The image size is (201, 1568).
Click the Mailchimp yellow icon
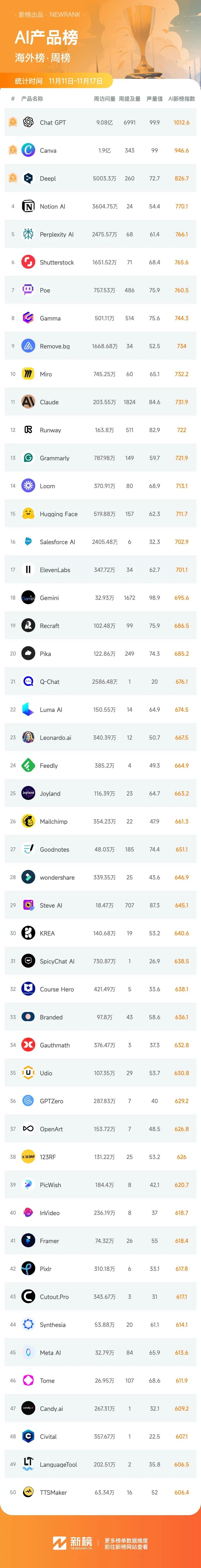pos(28,821)
